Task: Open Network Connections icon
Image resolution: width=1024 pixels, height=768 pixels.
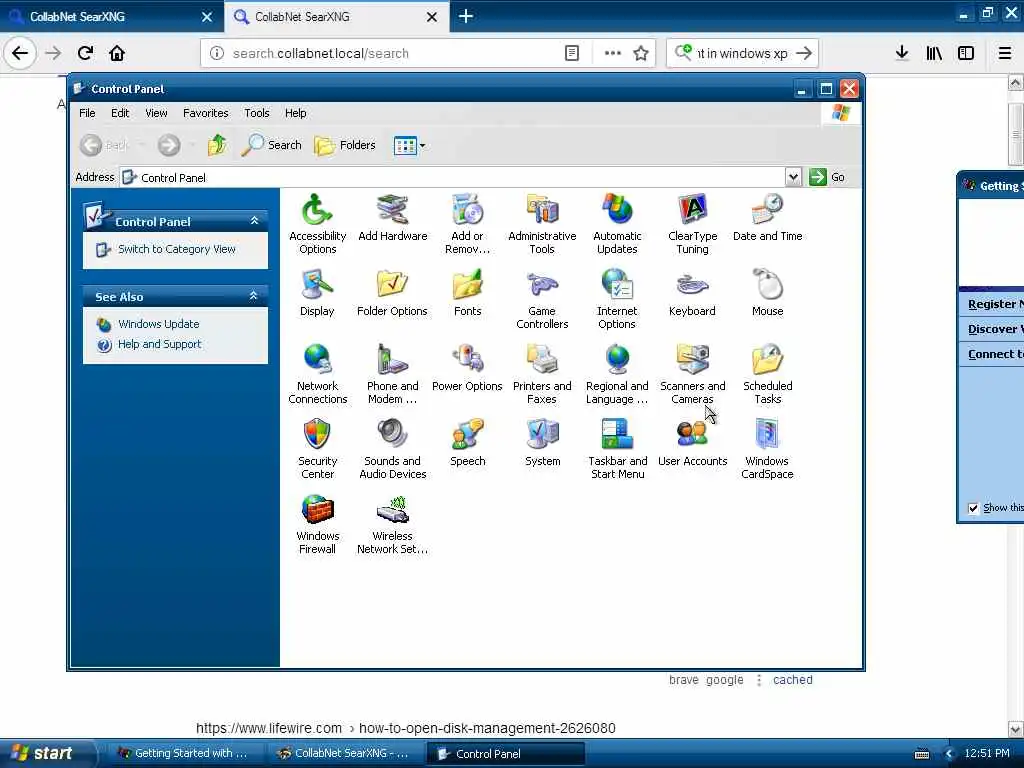Action: 317,374
